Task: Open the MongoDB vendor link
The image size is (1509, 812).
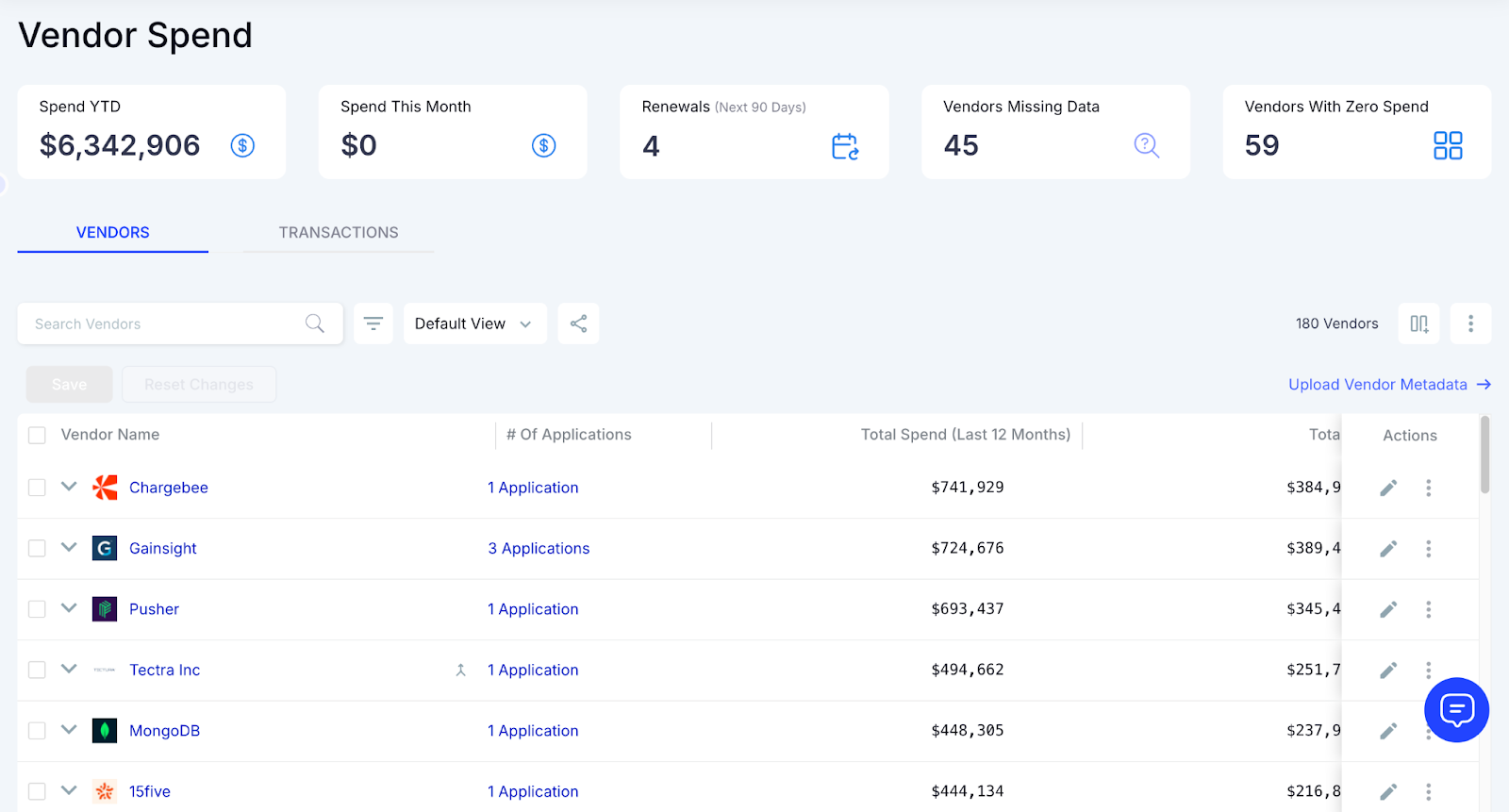Action: pyautogui.click(x=165, y=731)
